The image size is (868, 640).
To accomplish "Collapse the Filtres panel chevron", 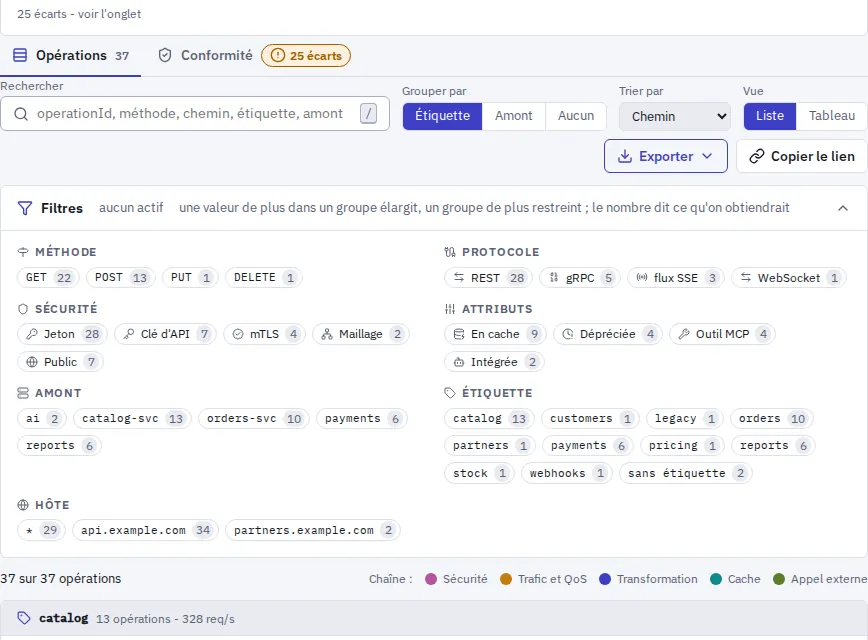I will 843,208.
